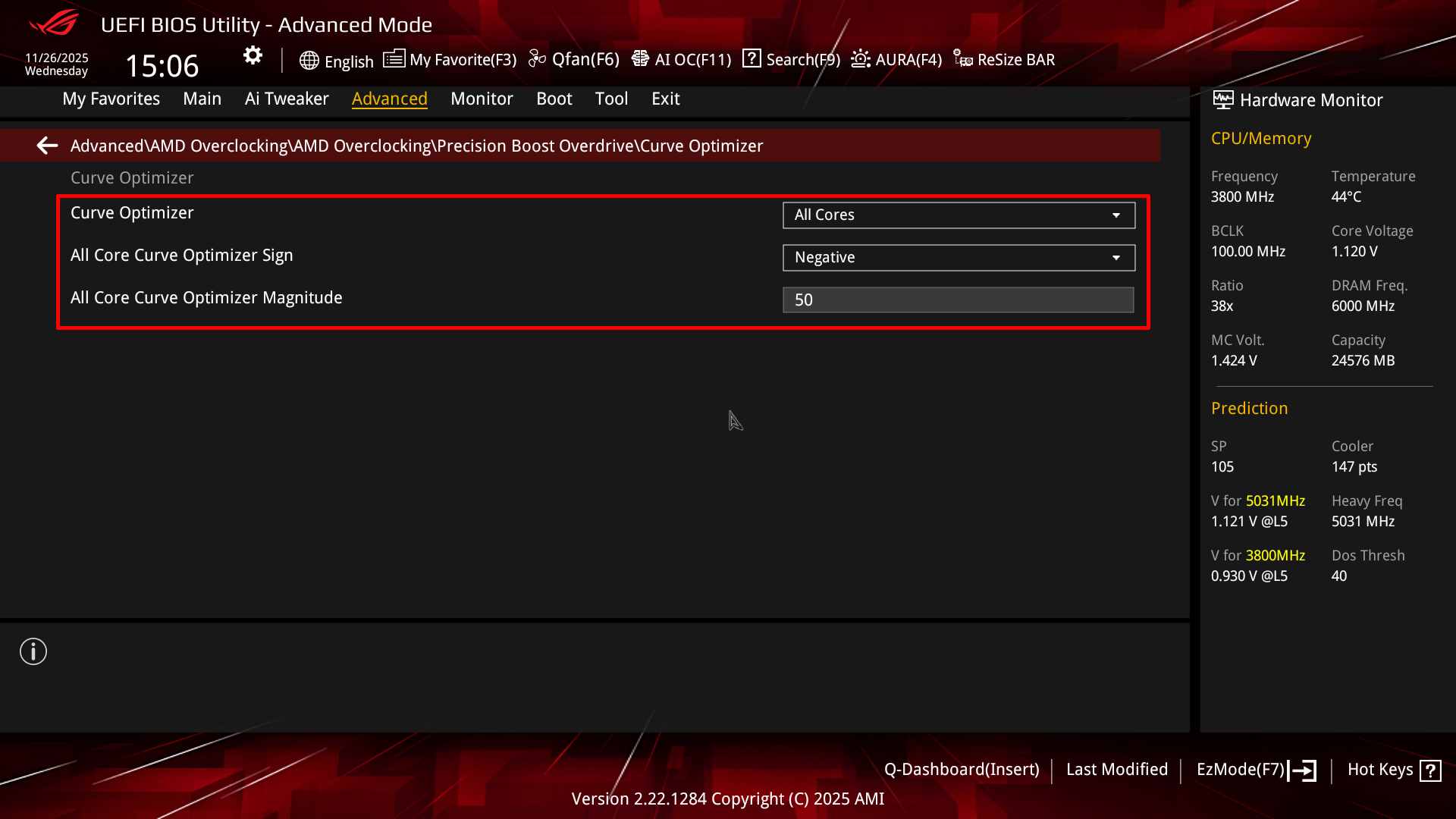Screen dimensions: 1456x819
Task: Expand the Curve Optimizer All Cores dropdown
Action: [958, 215]
